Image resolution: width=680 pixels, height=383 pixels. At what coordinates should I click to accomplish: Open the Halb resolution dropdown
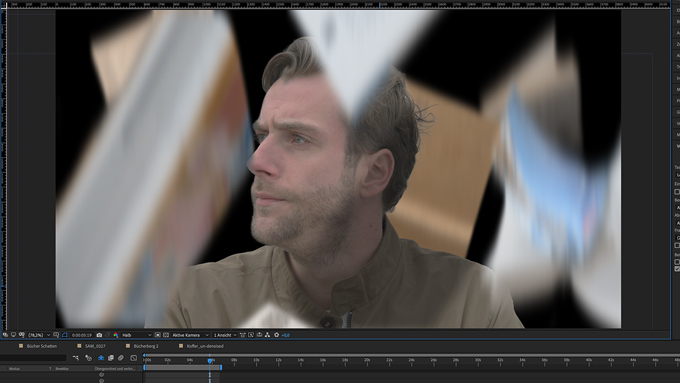tap(137, 335)
